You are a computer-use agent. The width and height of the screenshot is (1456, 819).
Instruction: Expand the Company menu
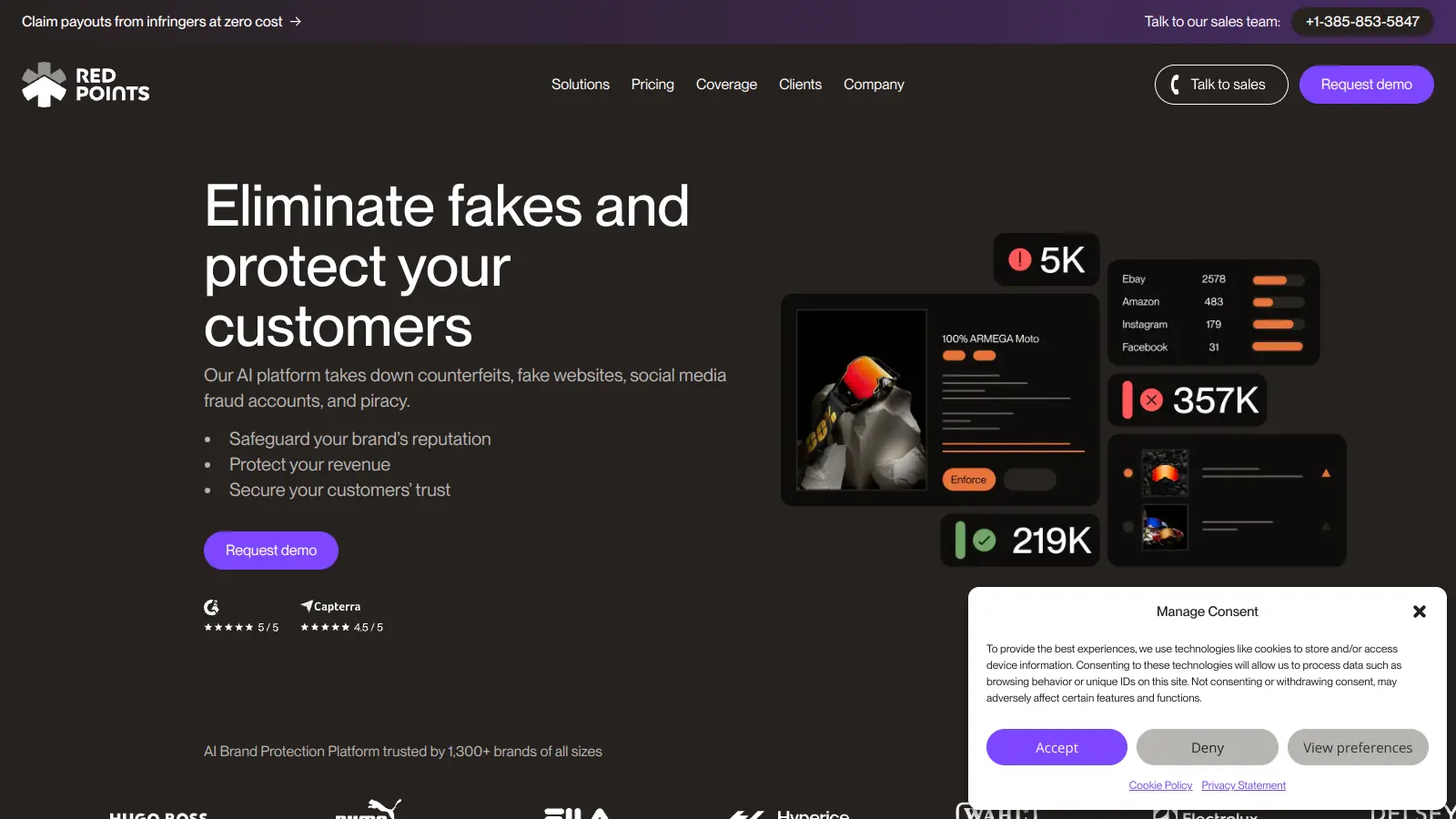click(x=874, y=85)
